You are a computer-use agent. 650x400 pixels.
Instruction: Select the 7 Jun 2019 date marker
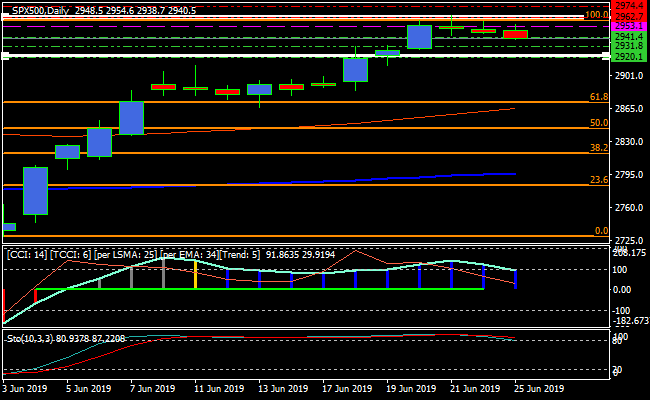click(153, 389)
